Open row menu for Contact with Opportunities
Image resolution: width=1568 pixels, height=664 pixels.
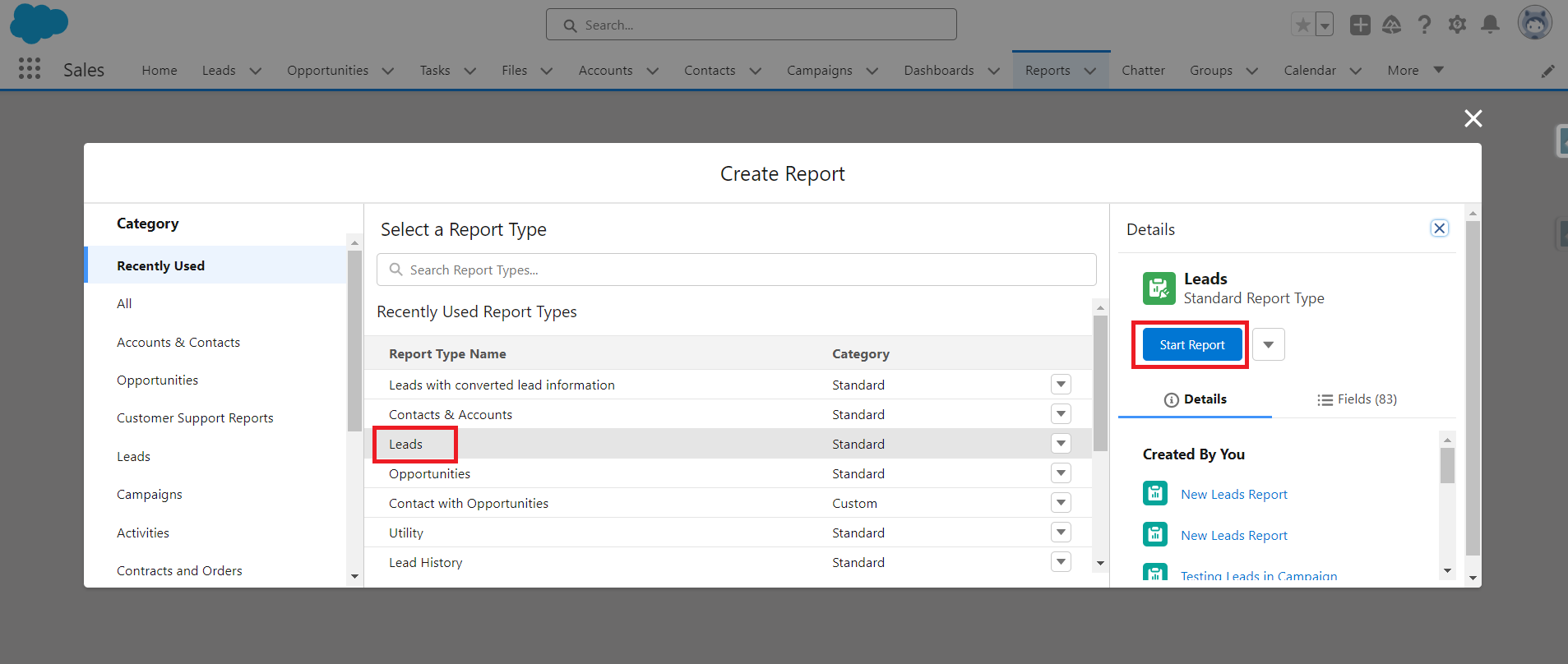[1061, 502]
